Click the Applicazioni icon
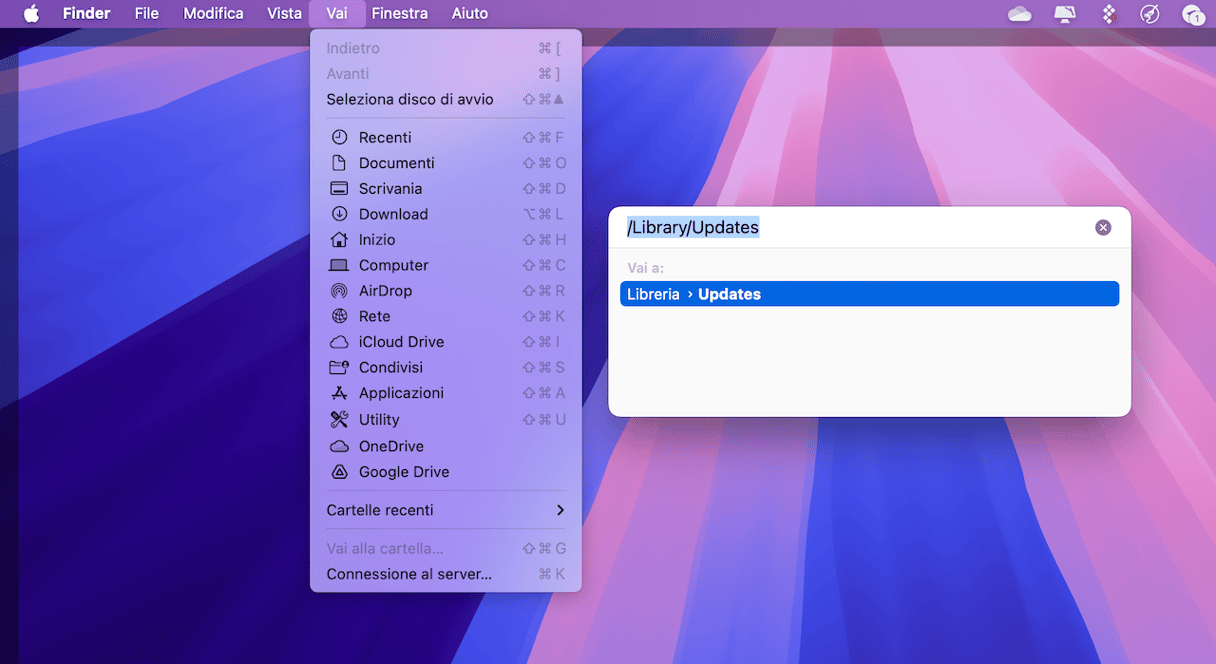 point(339,393)
